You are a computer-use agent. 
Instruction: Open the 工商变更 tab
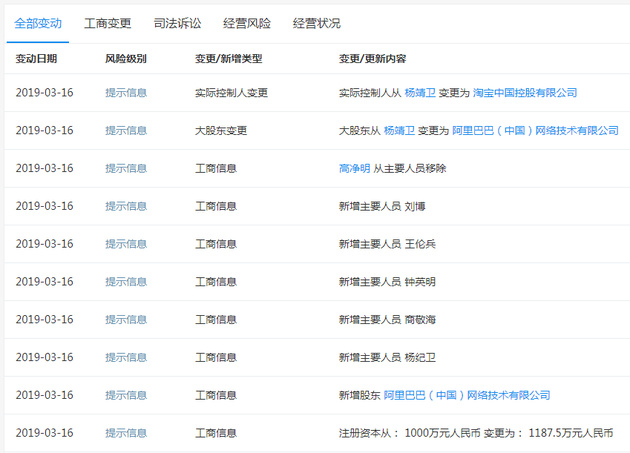tap(107, 22)
